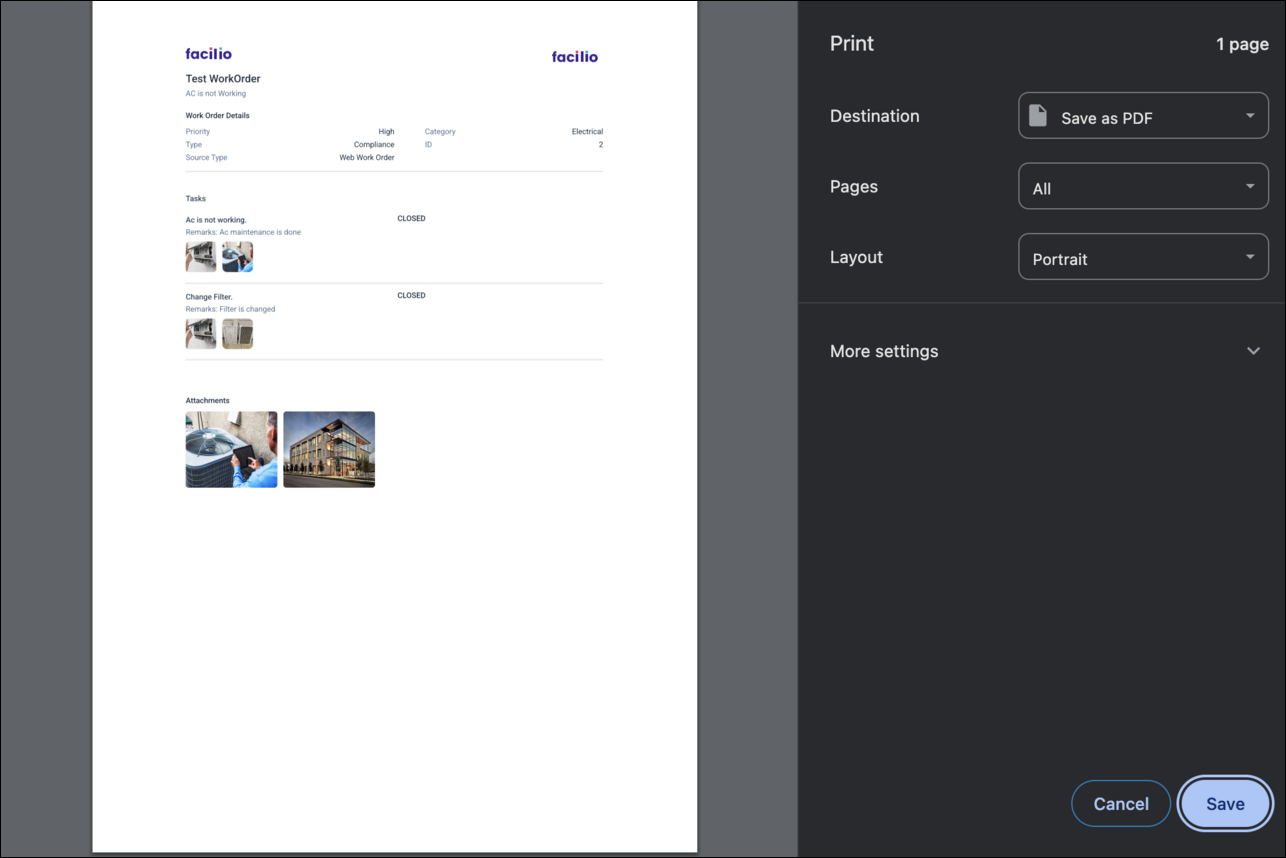Click the "1 page" count text
Image resolution: width=1286 pixels, height=858 pixels.
[1242, 45]
